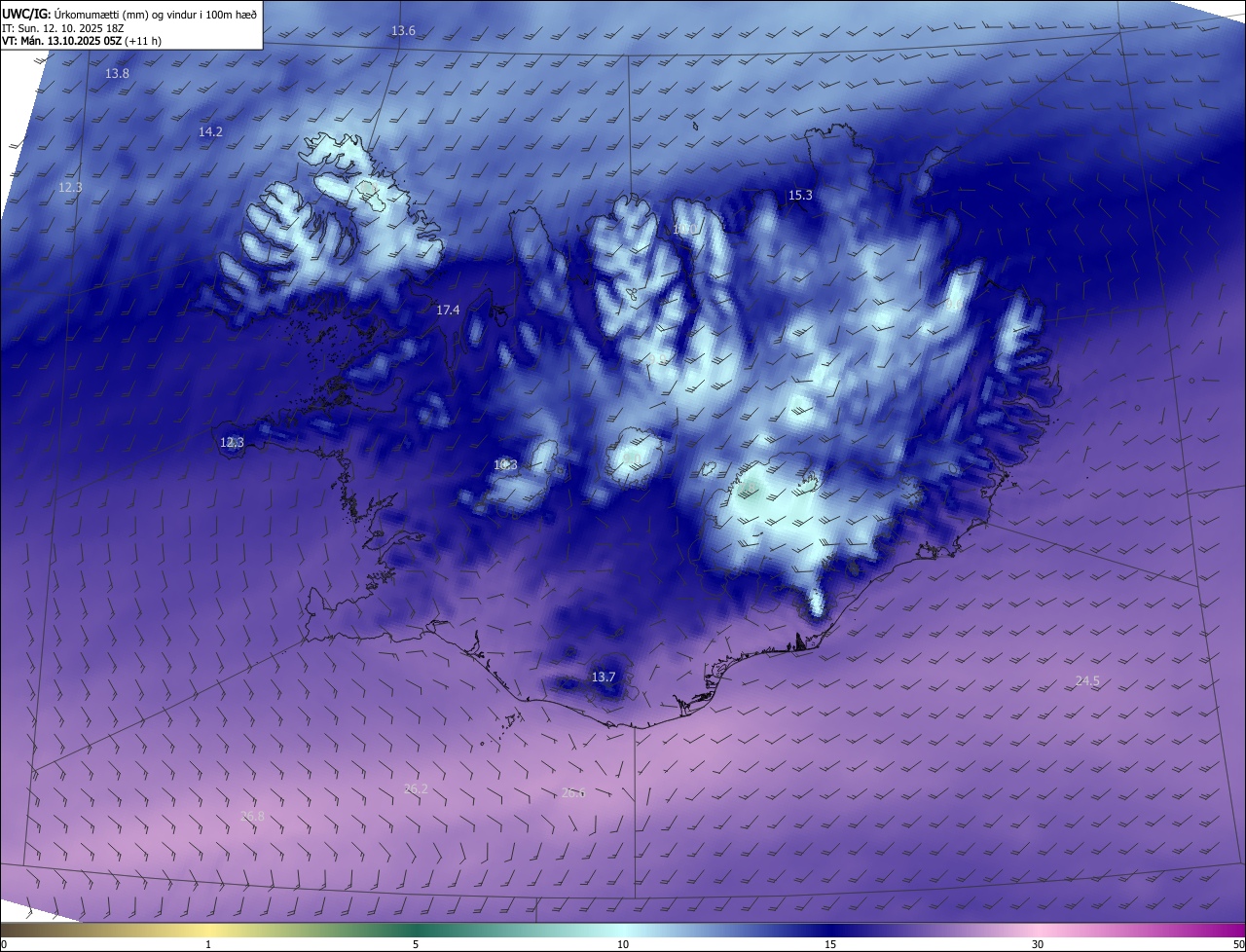Click the colour scale label 10
This screenshot has width=1246, height=952.
(623, 944)
